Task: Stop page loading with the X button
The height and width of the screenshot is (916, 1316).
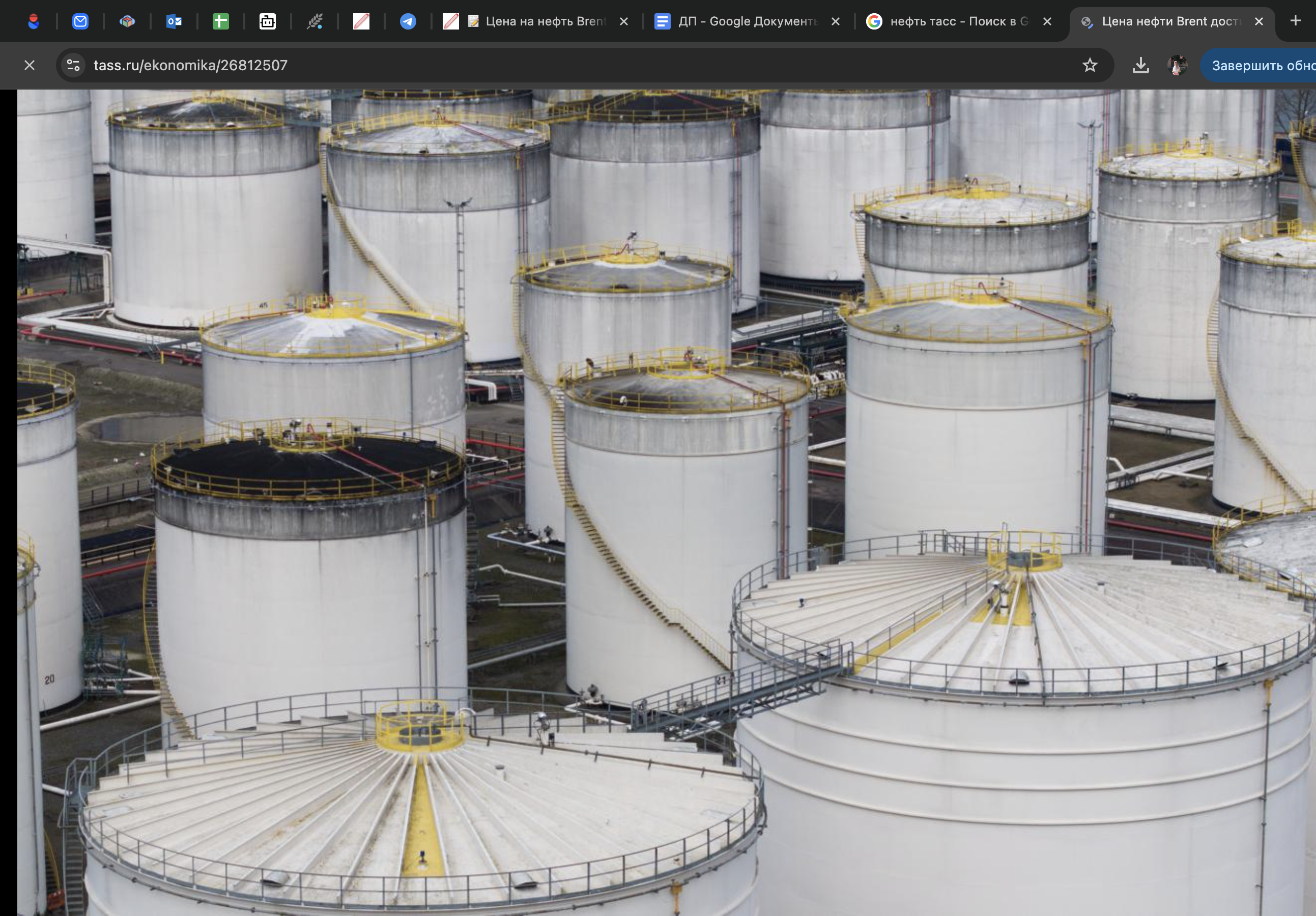Action: point(30,65)
